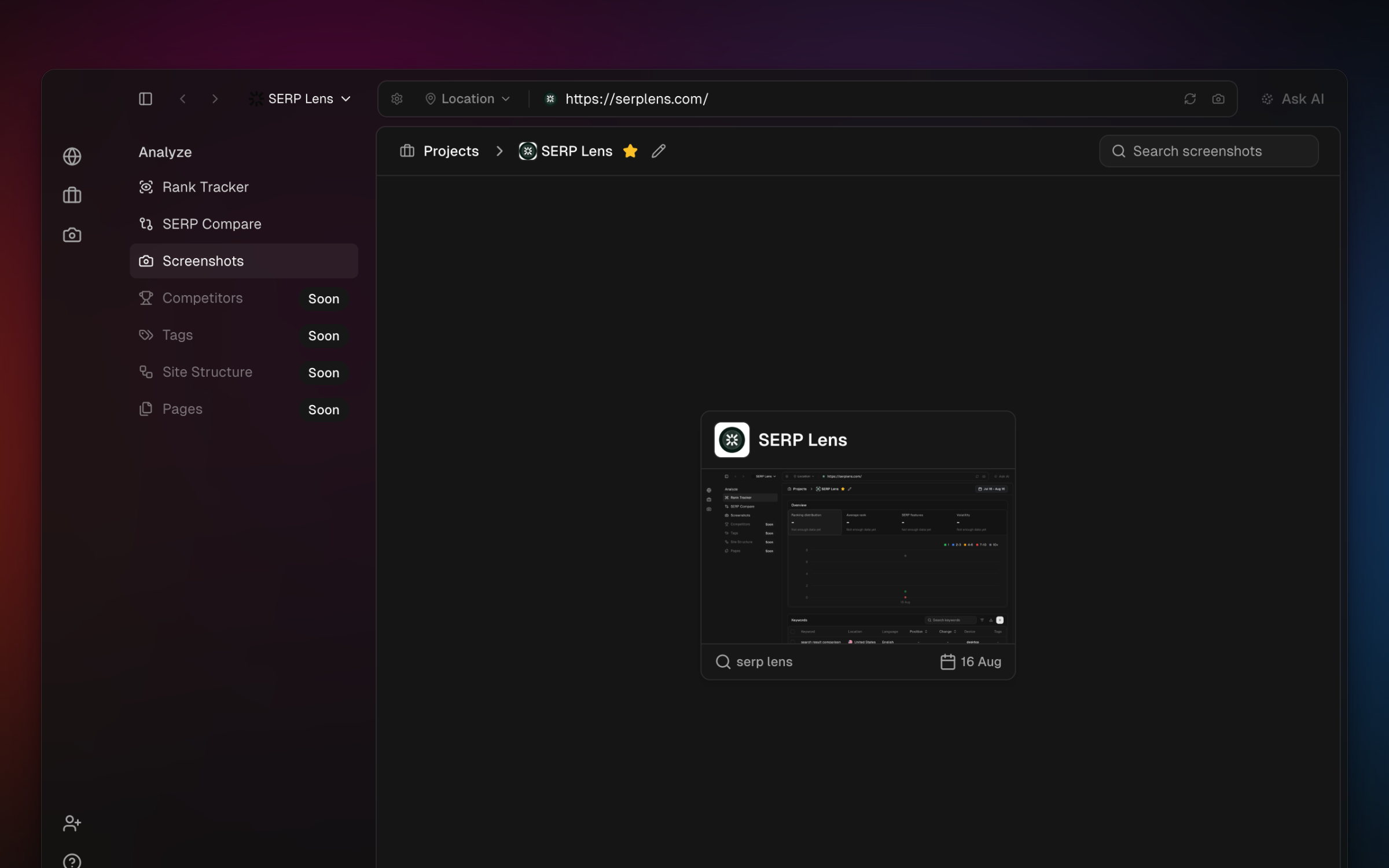Click the search icon beside 'serp lens' keyword

tap(723, 661)
